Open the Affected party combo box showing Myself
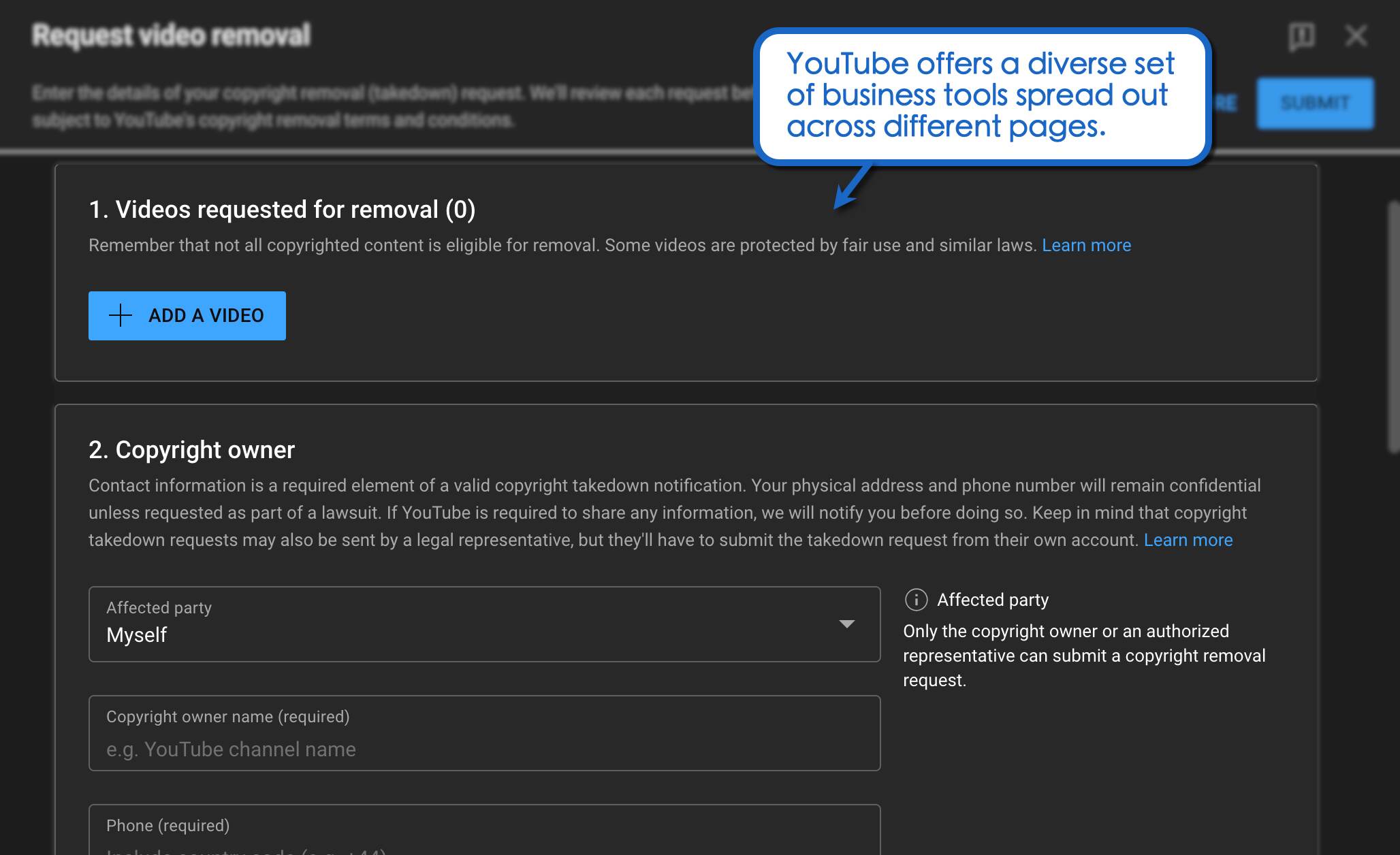Image resolution: width=1400 pixels, height=855 pixels. (470, 624)
